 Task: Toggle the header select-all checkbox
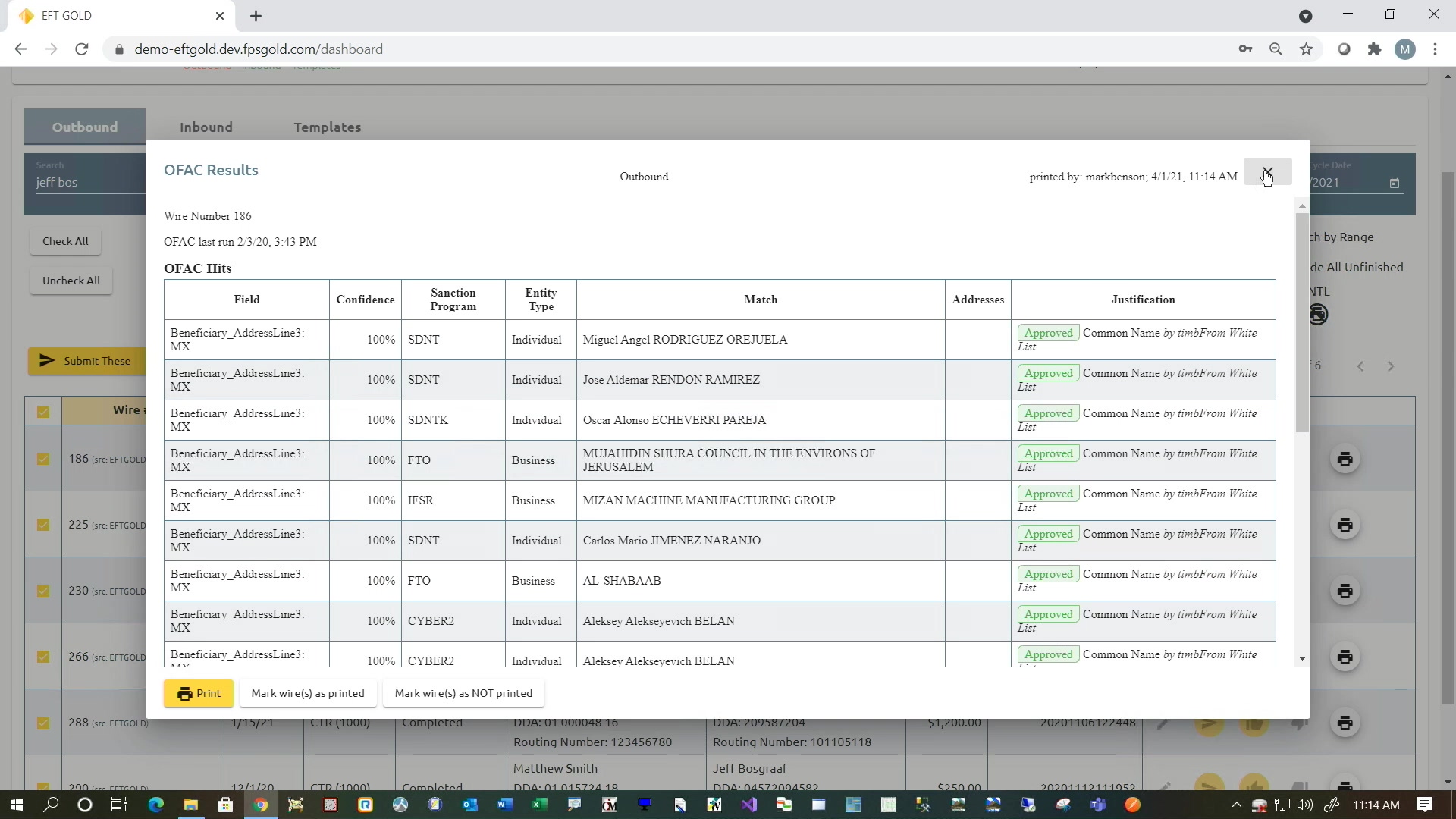(43, 412)
